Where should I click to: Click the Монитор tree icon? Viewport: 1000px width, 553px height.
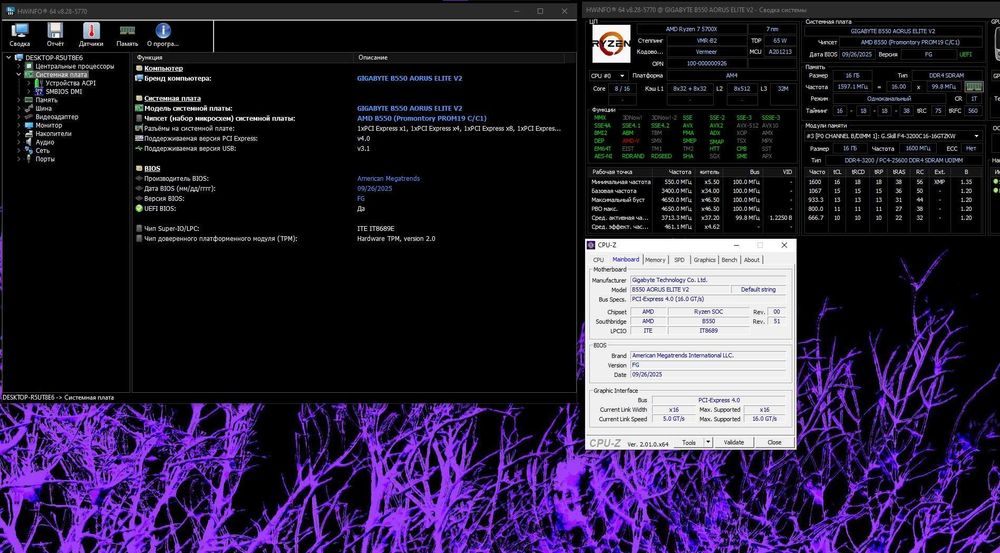click(29, 125)
